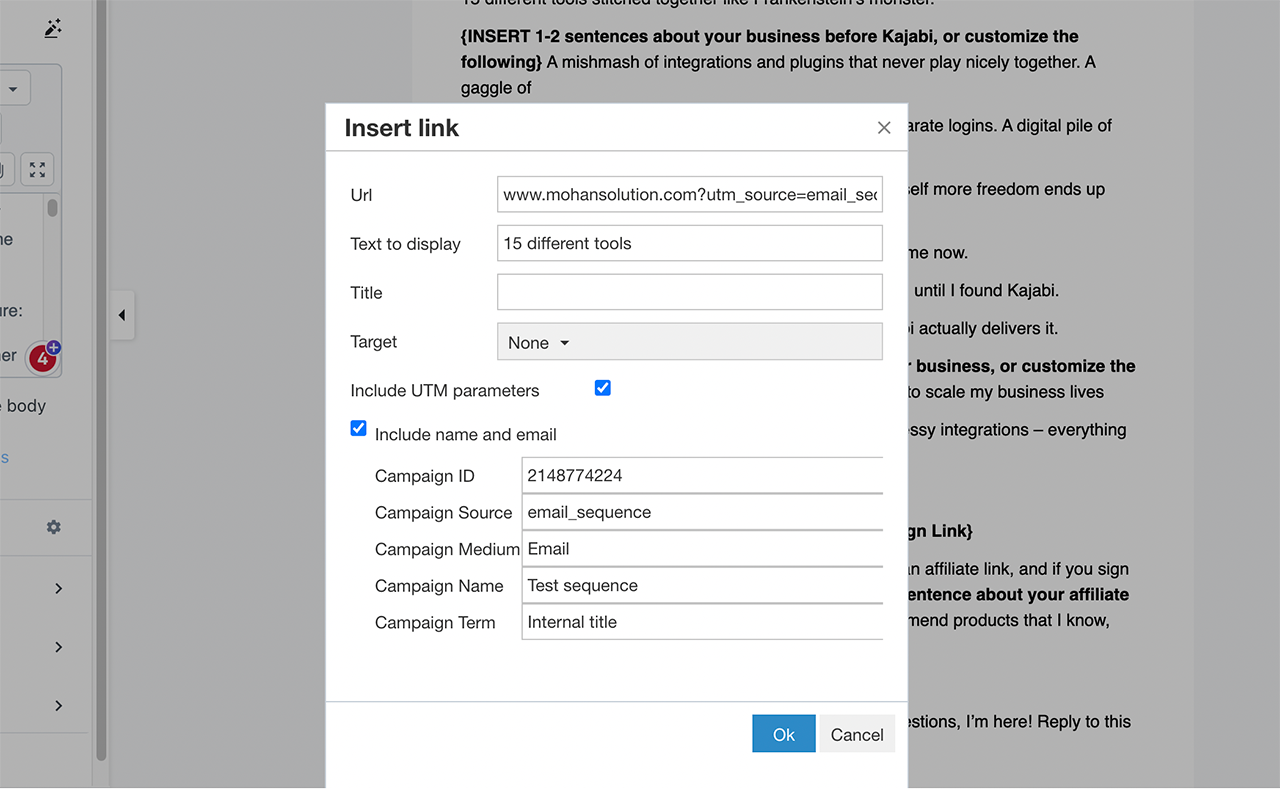Click the small dropdown arrow icon top-left
Image resolution: width=1280 pixels, height=800 pixels.
pos(13,88)
